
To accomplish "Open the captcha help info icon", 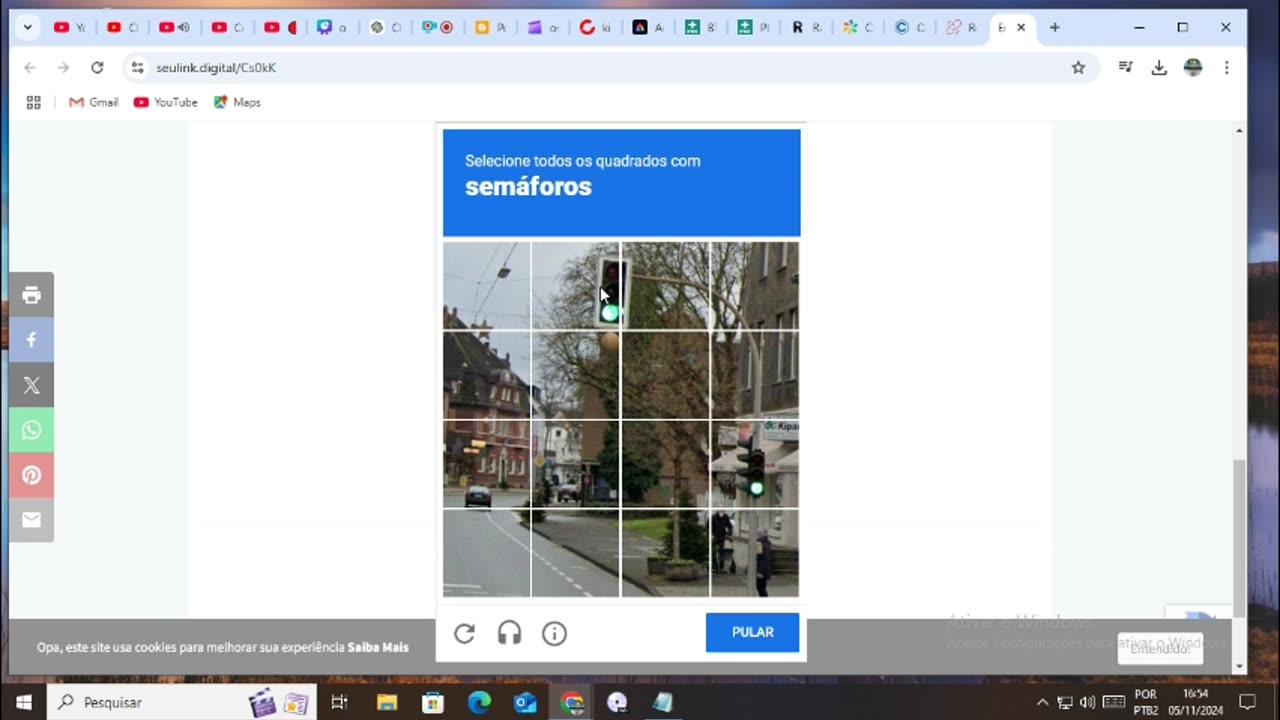I will point(554,633).
